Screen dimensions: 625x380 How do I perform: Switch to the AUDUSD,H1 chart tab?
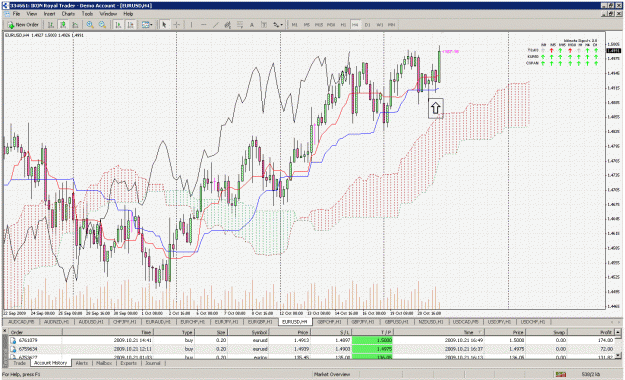tap(91, 321)
